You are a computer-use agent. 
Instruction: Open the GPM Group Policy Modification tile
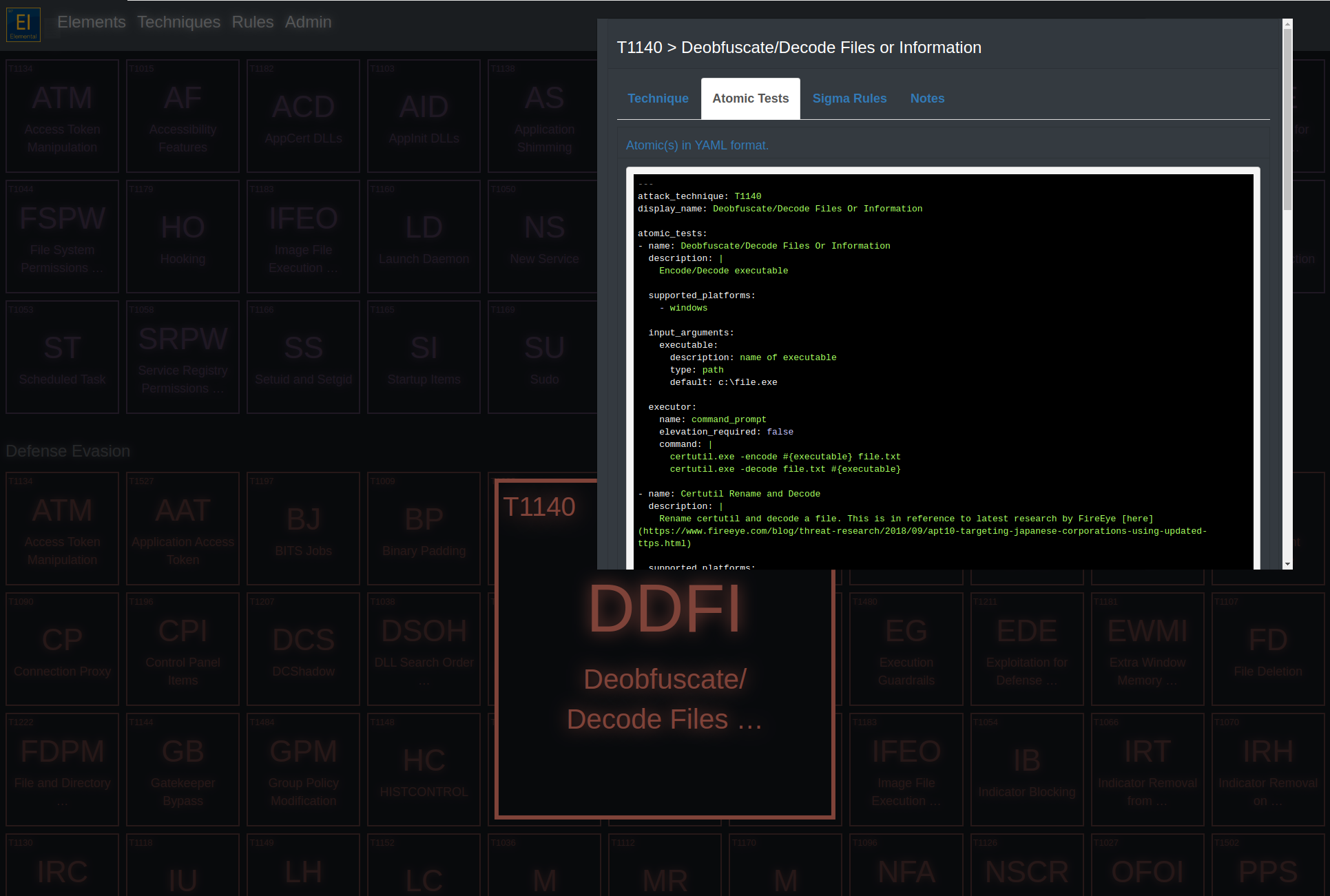point(304,769)
